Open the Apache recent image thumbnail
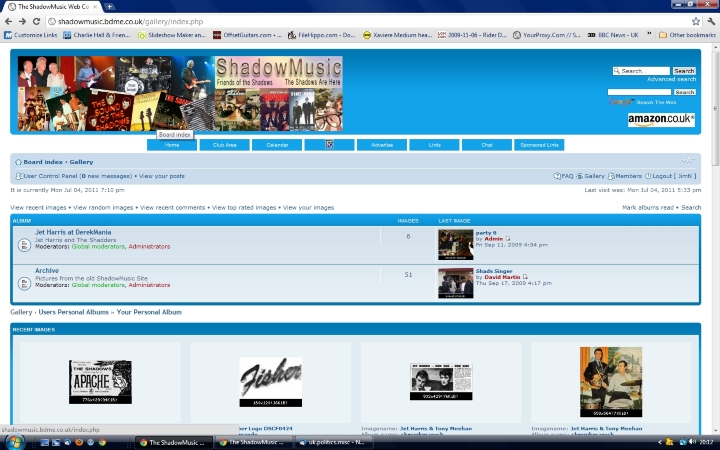Image resolution: width=720 pixels, height=450 pixels. pos(100,382)
